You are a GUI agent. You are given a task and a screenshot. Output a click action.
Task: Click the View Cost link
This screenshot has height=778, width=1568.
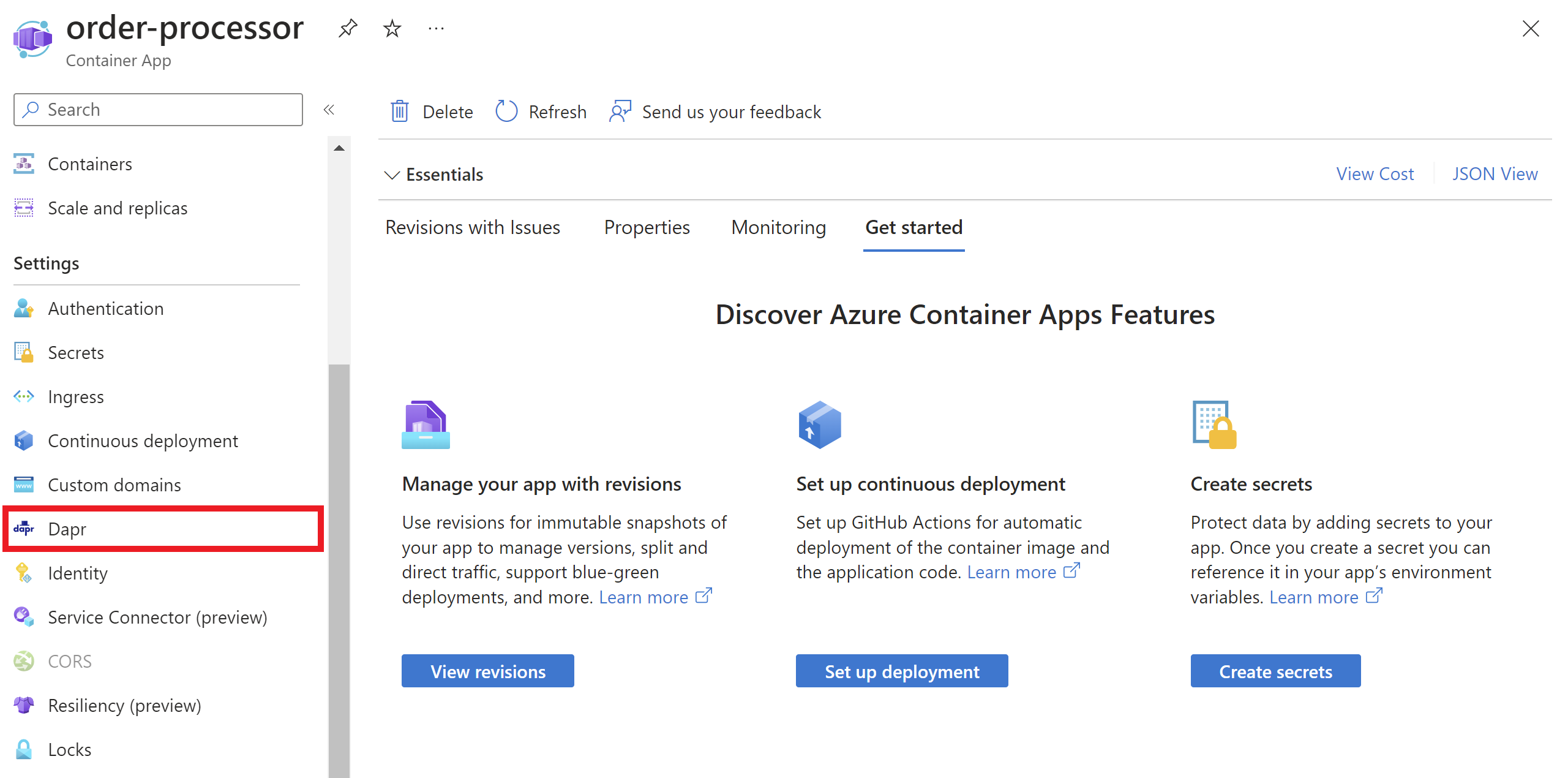[x=1375, y=174]
